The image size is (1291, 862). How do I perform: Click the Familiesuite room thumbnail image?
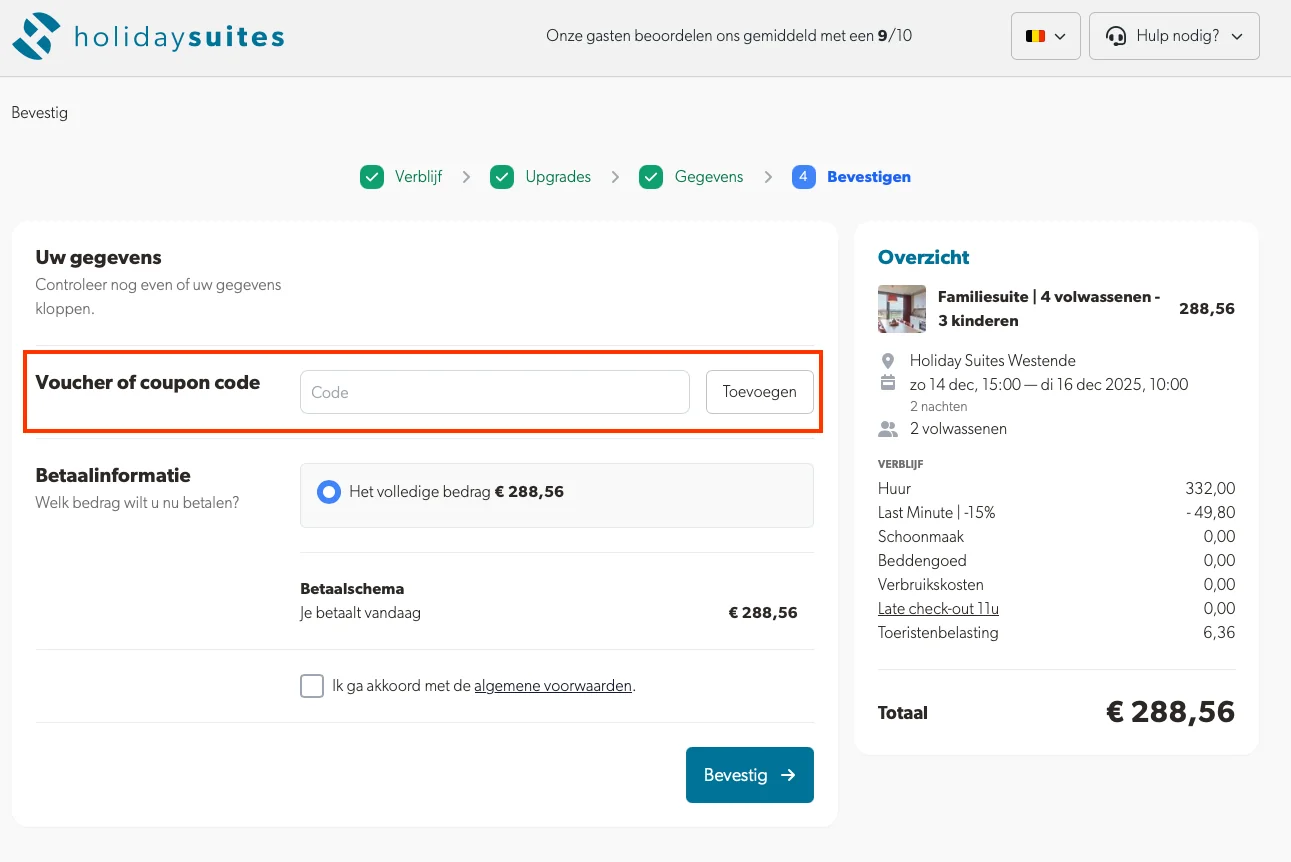901,309
